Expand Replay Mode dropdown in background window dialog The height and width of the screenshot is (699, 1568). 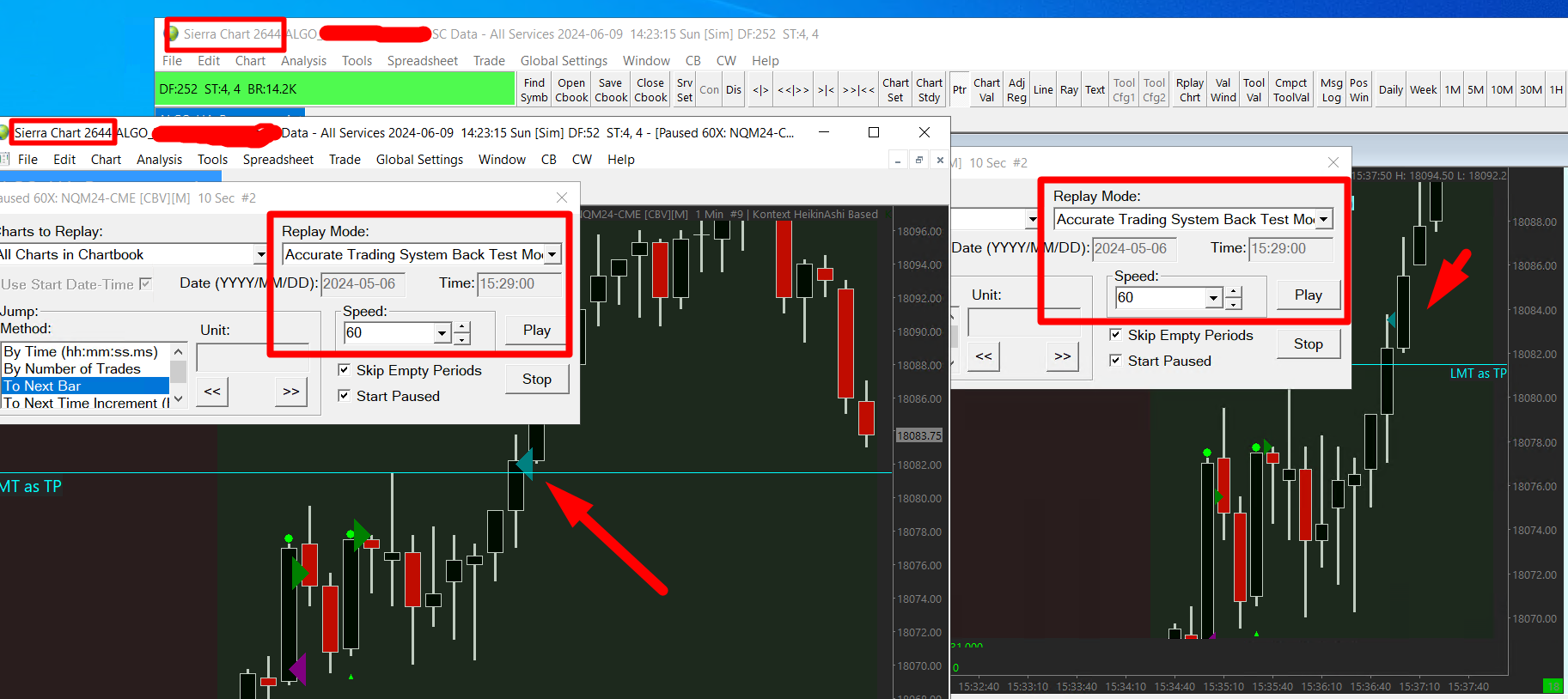[1324, 219]
